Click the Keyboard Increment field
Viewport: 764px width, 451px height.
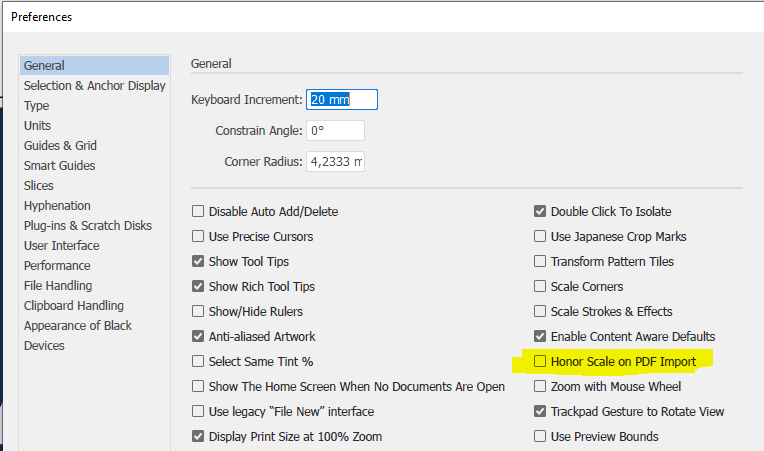pos(341,100)
